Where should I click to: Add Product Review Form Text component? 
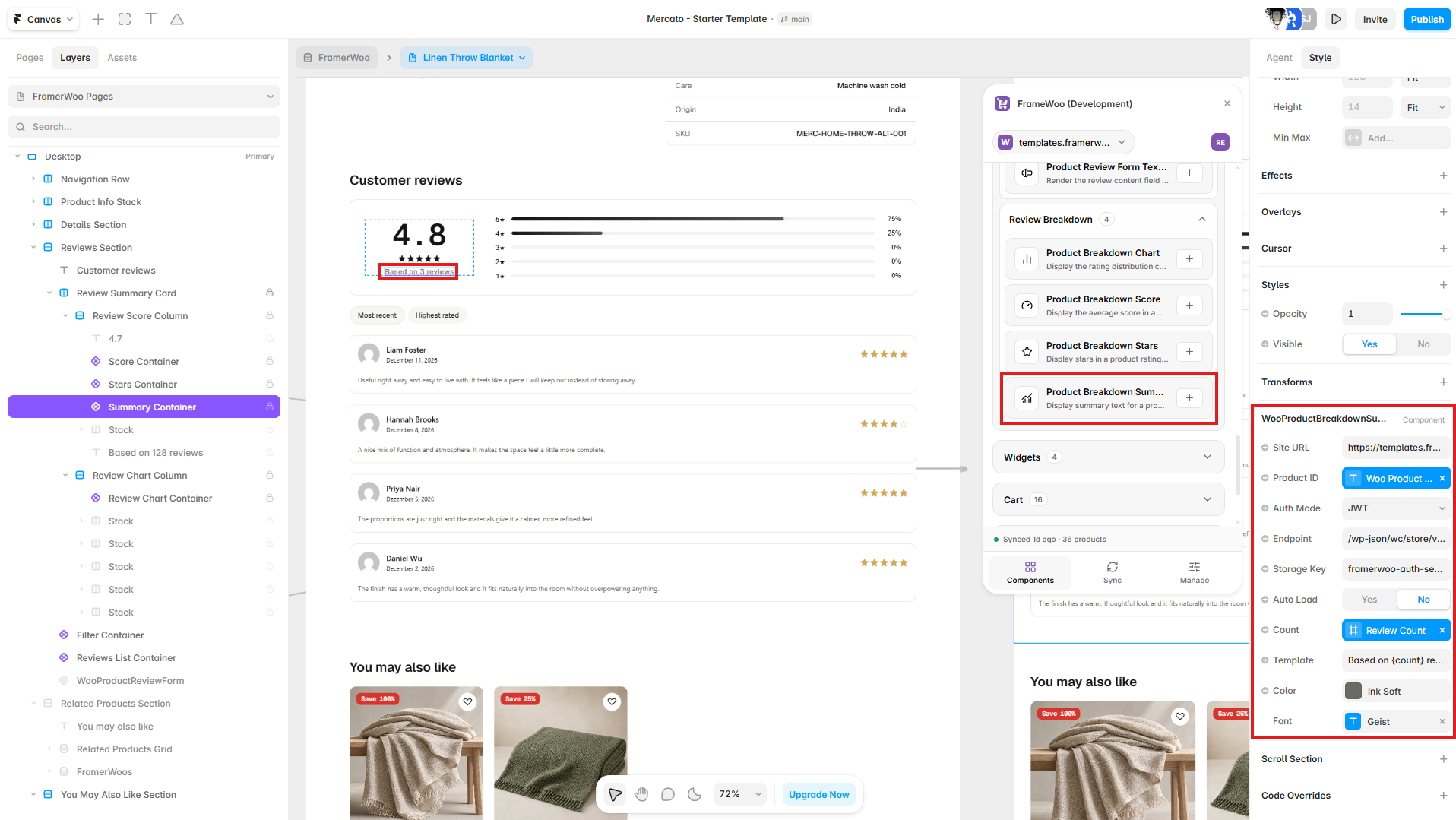click(1189, 173)
